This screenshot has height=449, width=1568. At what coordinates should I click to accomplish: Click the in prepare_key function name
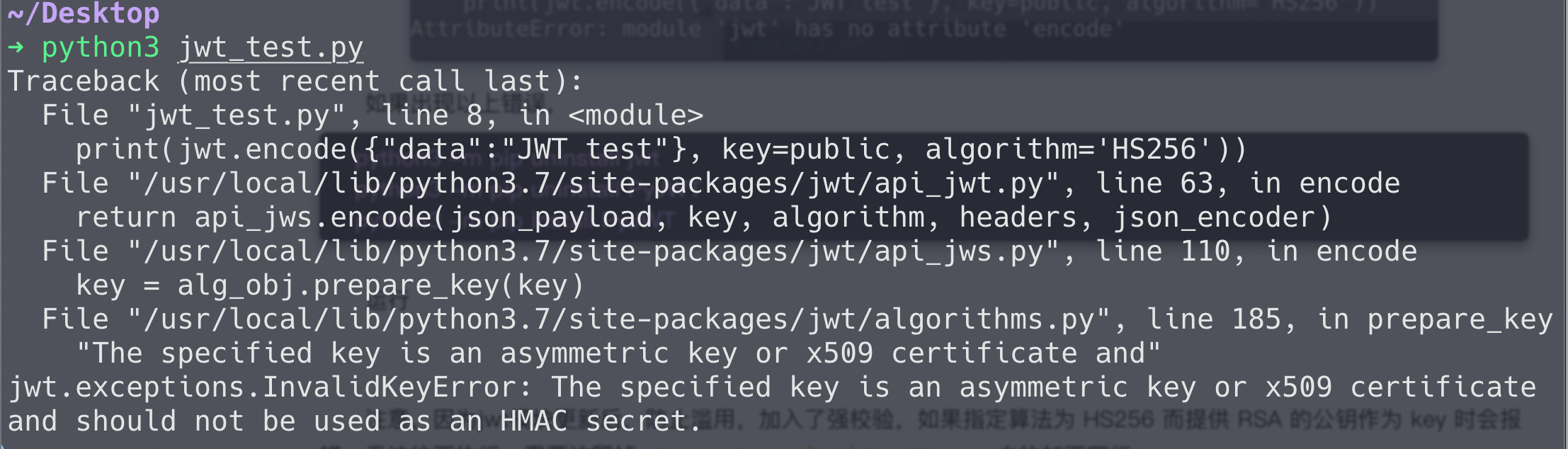coord(1435,319)
